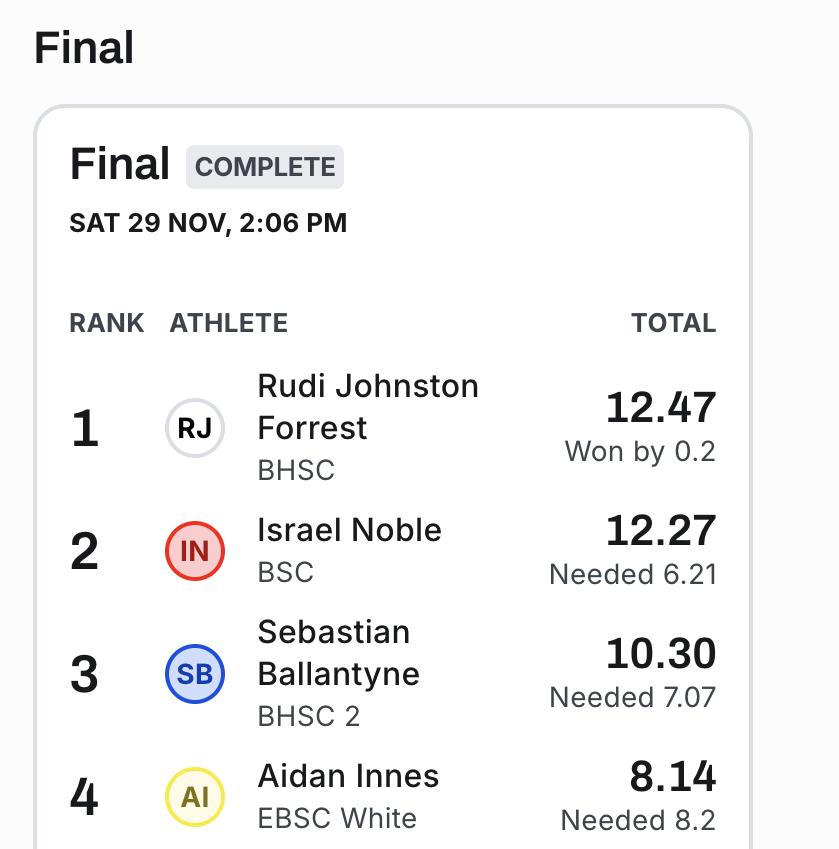Click the Final heading in the card
This screenshot has height=849, width=839.
coord(120,164)
